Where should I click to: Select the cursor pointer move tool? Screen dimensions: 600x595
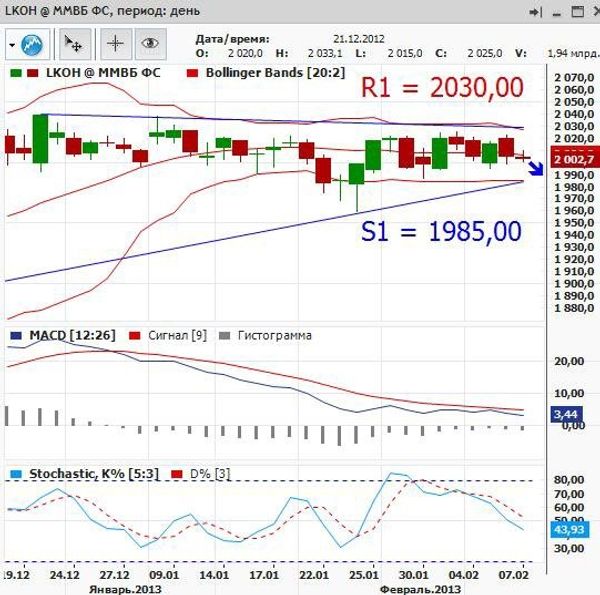(73, 44)
